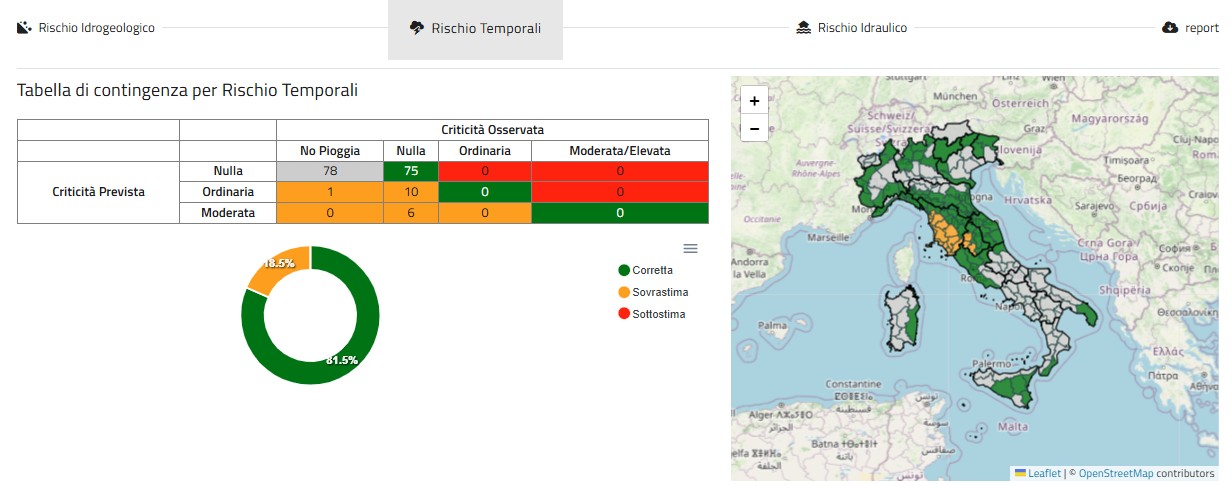This screenshot has height=486, width=1232.
Task: Switch to Rischio Idrogeologico tab
Action: (96, 28)
